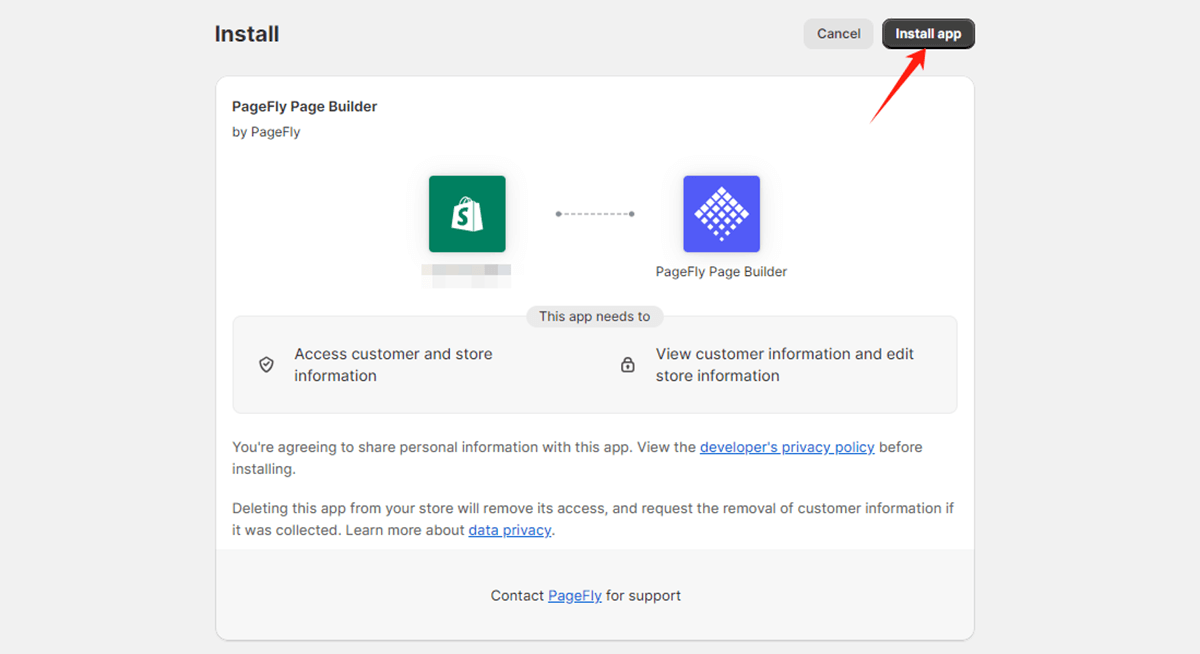Click the Install app button

point(928,33)
